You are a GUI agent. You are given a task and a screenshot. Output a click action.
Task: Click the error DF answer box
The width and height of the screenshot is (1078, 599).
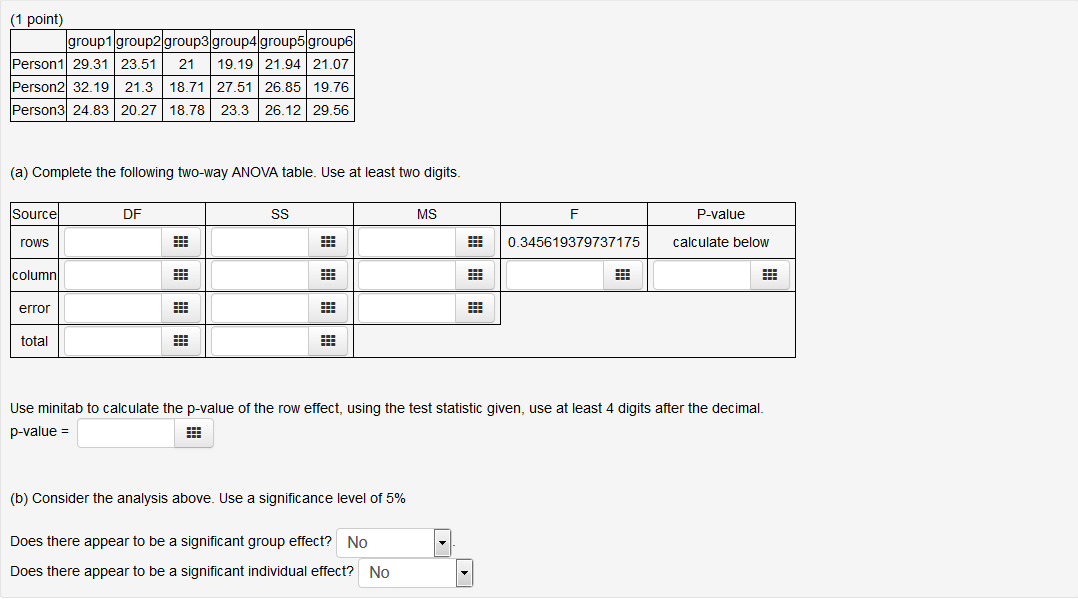coord(115,307)
